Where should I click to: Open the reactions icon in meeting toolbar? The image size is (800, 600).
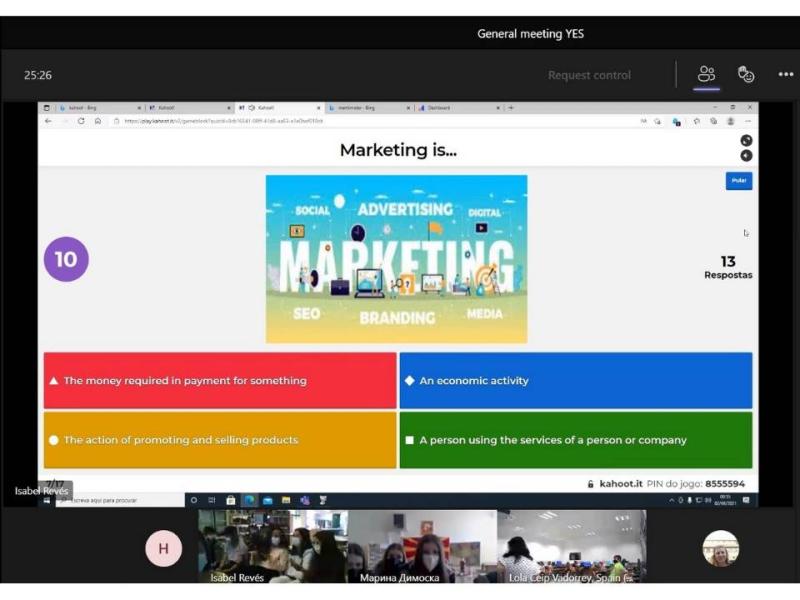746,74
